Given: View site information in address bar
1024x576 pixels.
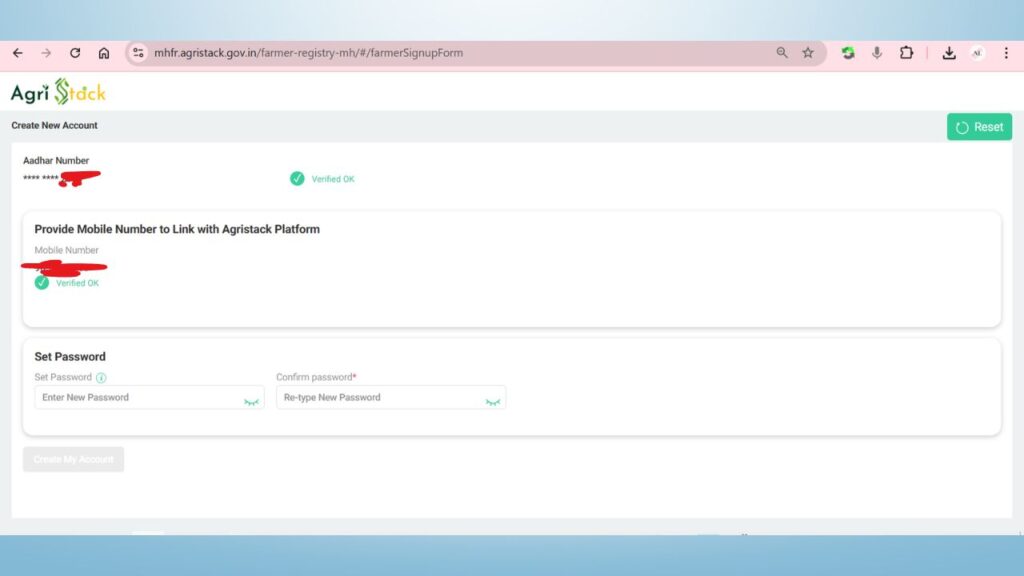Looking at the screenshot, I should pyautogui.click(x=138, y=53).
